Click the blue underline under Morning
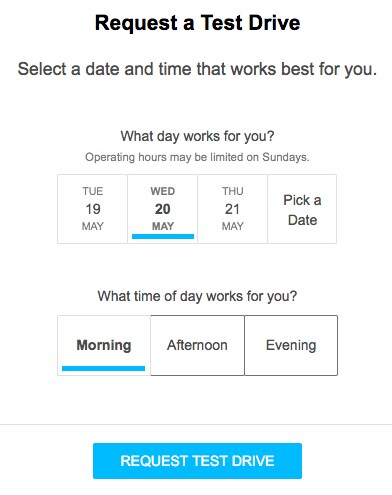The height and width of the screenshot is (495, 392). point(103,368)
